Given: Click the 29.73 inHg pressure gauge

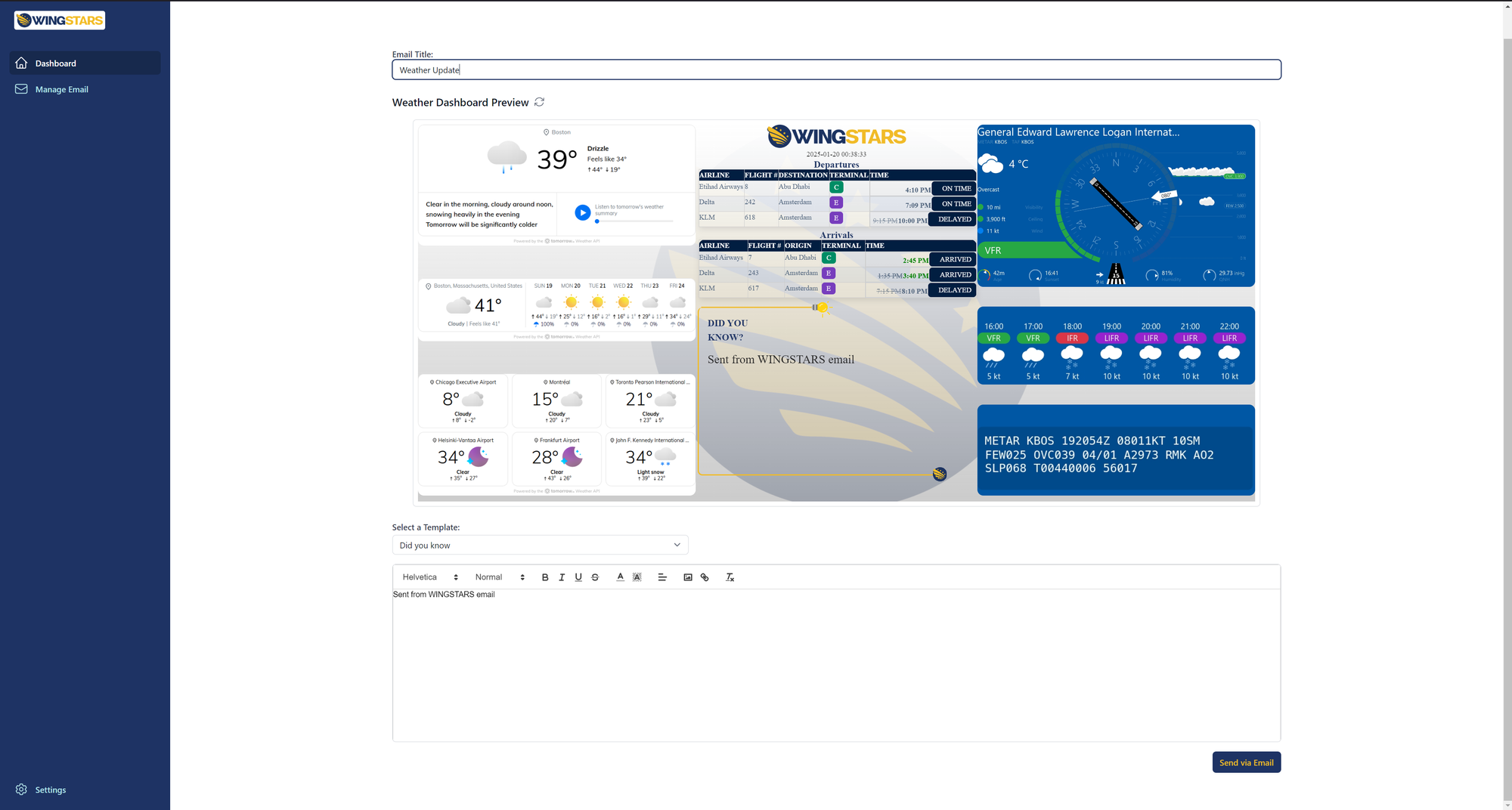Looking at the screenshot, I should coord(1224,275).
